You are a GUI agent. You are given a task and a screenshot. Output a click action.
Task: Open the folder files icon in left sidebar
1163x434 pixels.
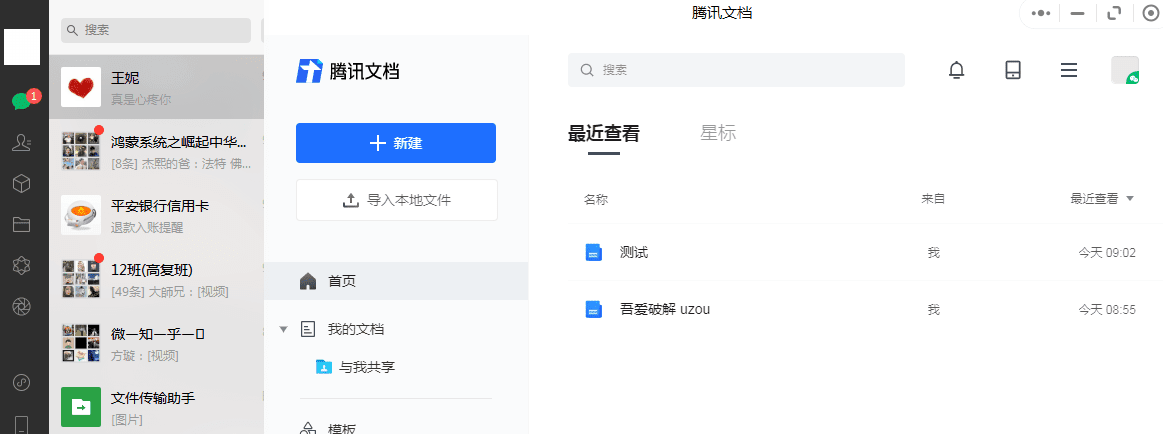pyautogui.click(x=21, y=224)
